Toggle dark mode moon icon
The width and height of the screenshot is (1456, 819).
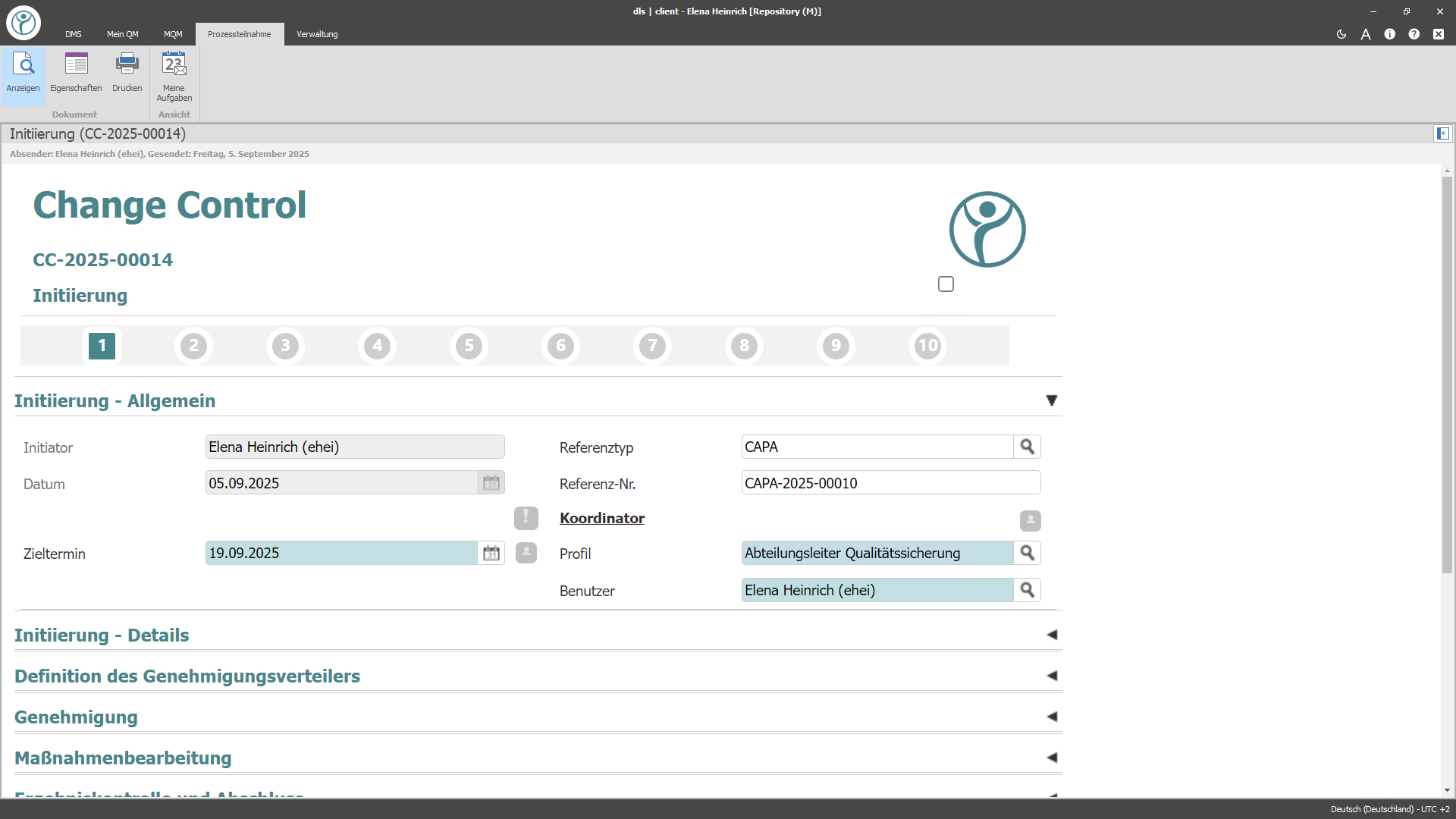click(1341, 34)
